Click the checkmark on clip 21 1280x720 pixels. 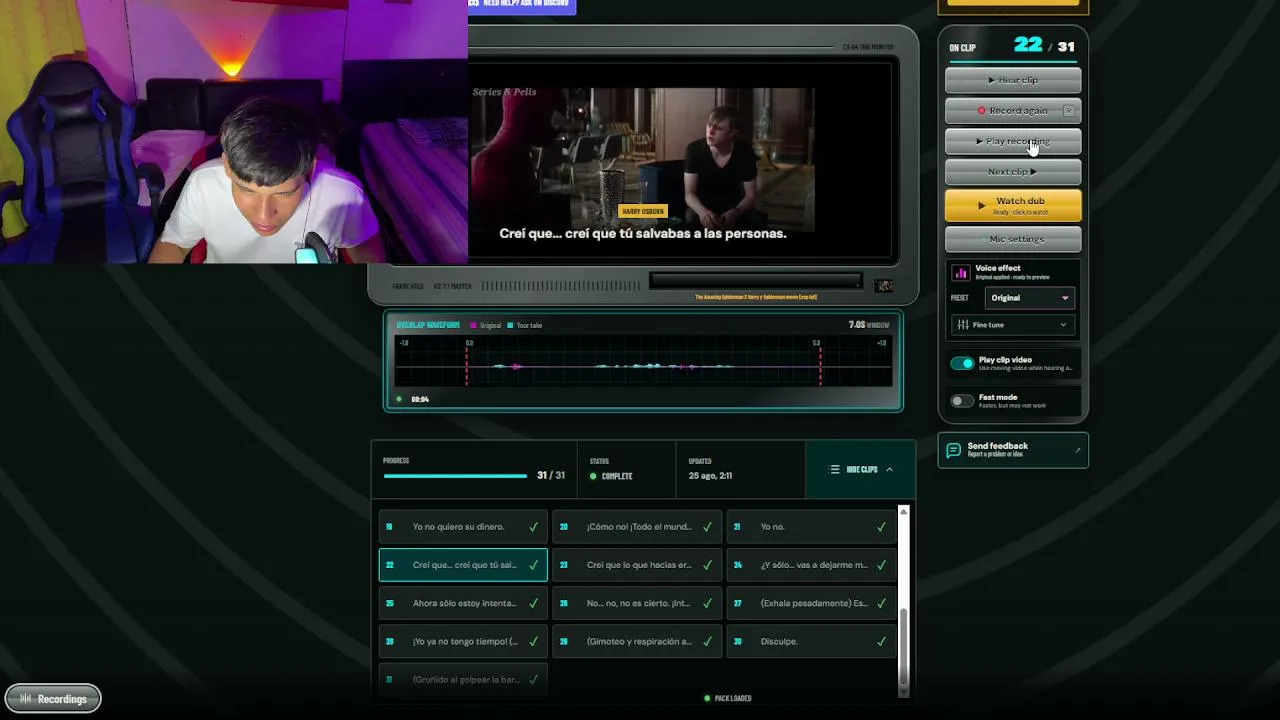click(x=881, y=527)
